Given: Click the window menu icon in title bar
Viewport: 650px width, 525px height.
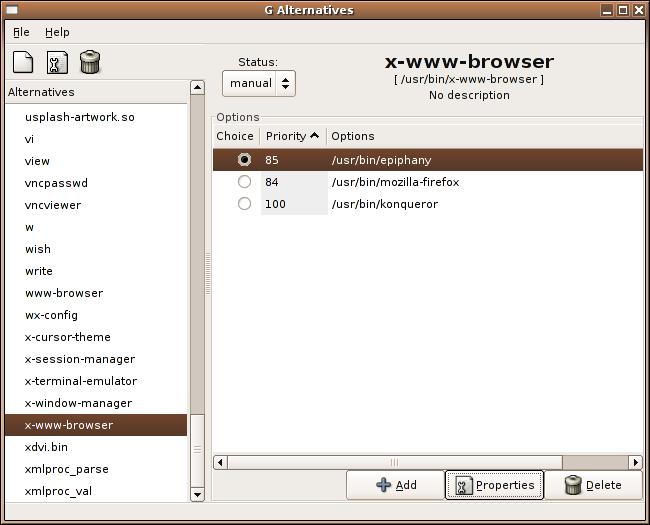Looking at the screenshot, I should [10, 10].
